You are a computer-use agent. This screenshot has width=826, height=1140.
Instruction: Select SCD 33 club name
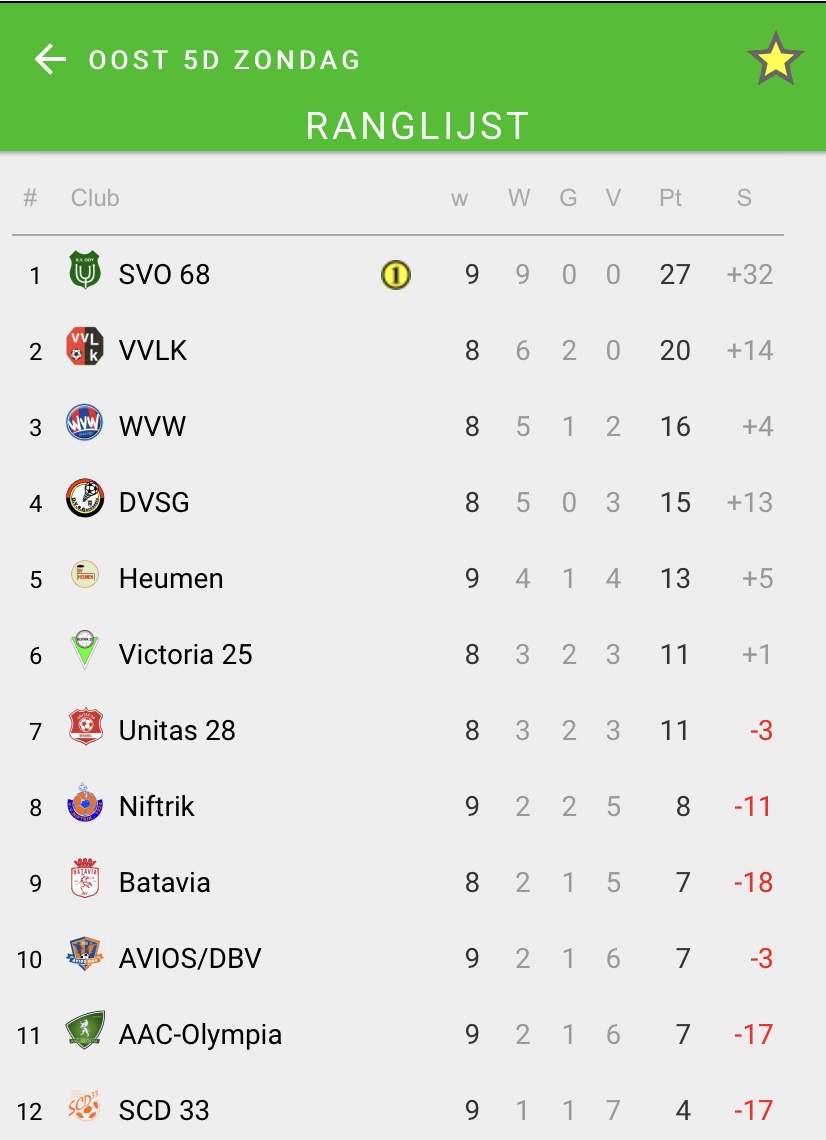(x=164, y=1110)
